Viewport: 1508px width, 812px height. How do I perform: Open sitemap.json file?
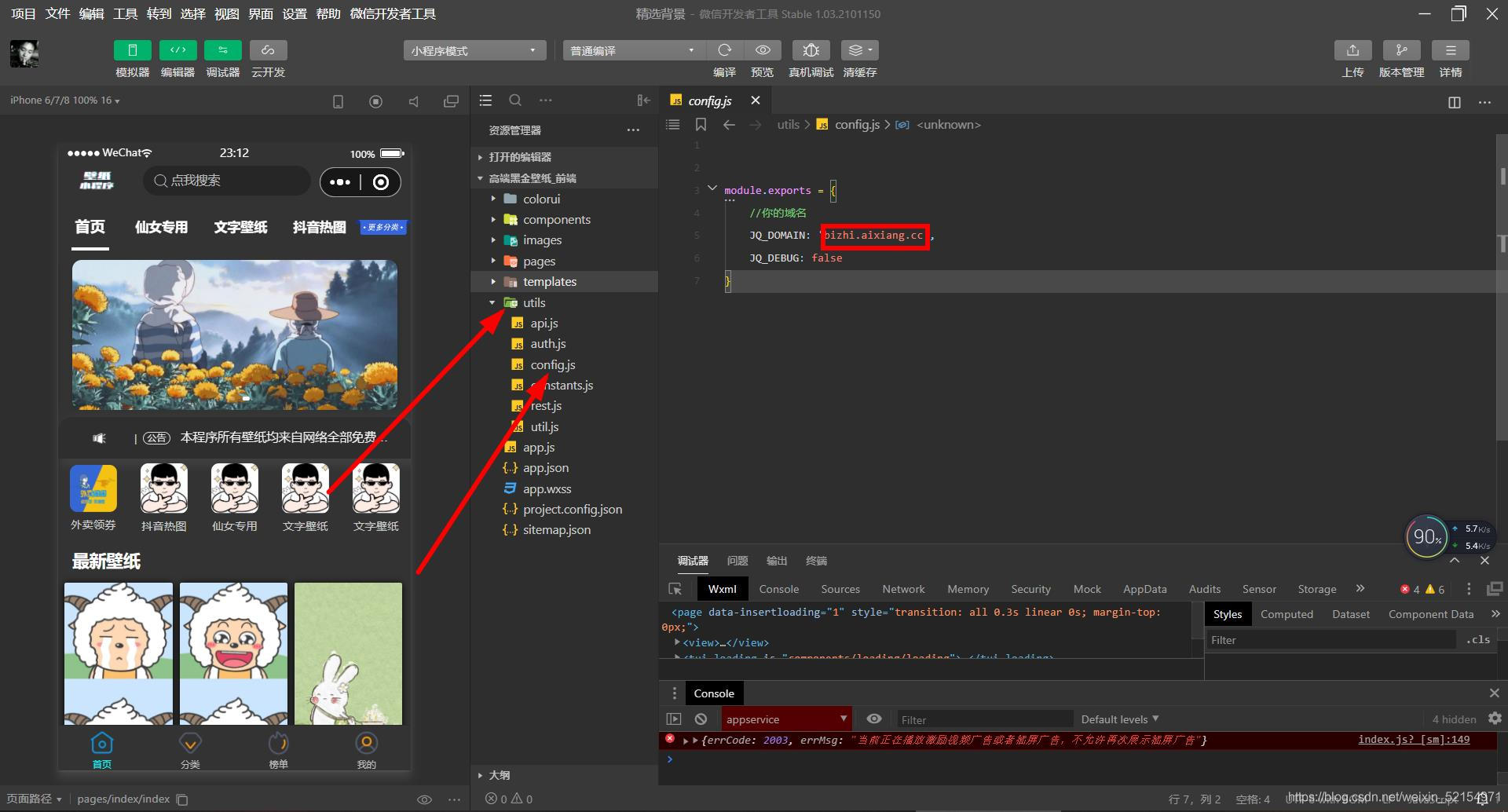pos(557,530)
